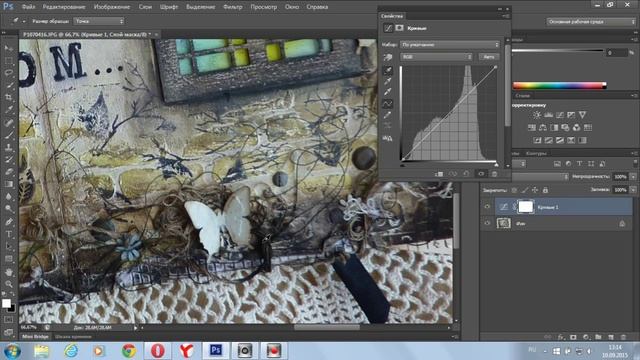Image resolution: width=640 pixels, height=360 pixels.
Task: Toggle visibility of Curves 1 layer
Action: 487,207
